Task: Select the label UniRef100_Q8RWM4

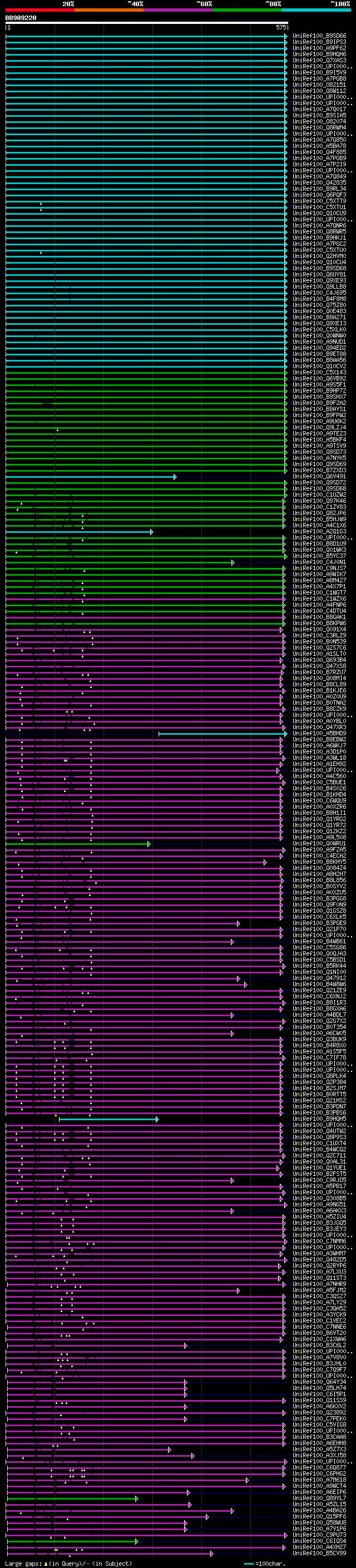Action: (x=319, y=128)
